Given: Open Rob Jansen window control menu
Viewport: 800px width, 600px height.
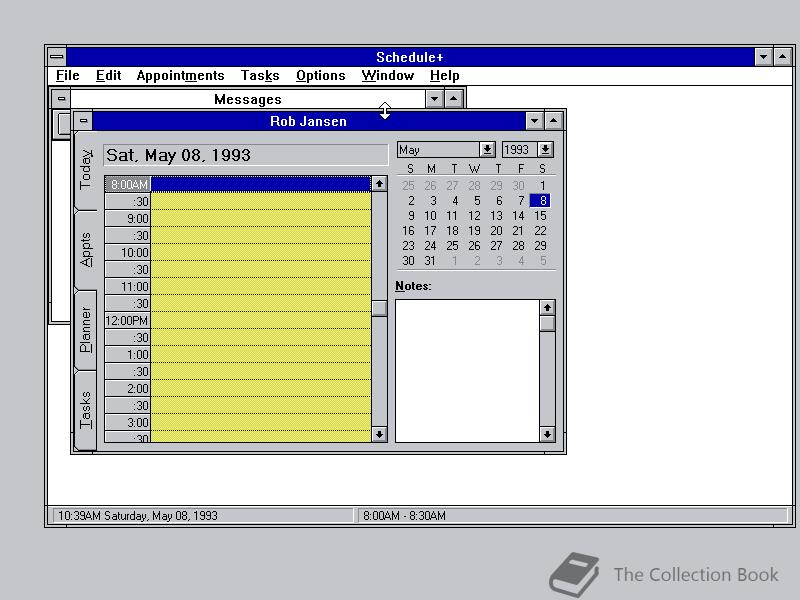Looking at the screenshot, I should [x=84, y=121].
